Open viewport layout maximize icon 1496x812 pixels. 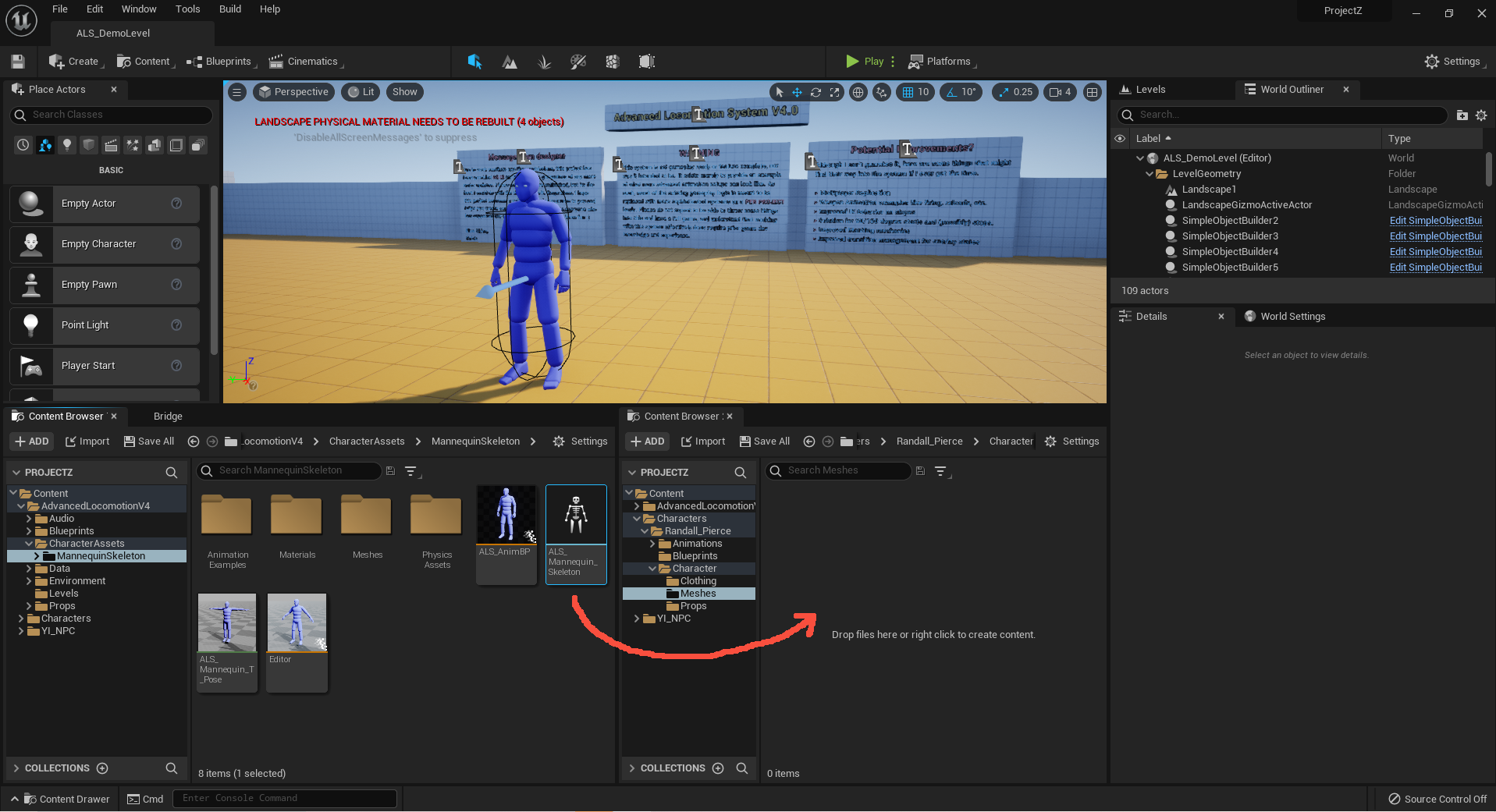click(1093, 92)
